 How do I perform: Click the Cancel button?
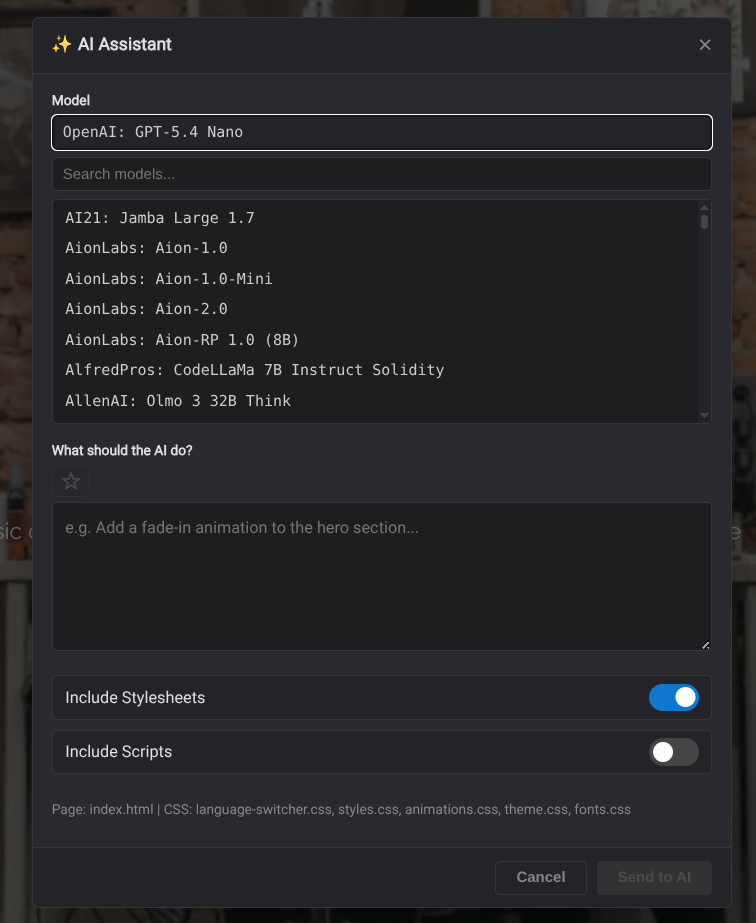[x=541, y=878]
